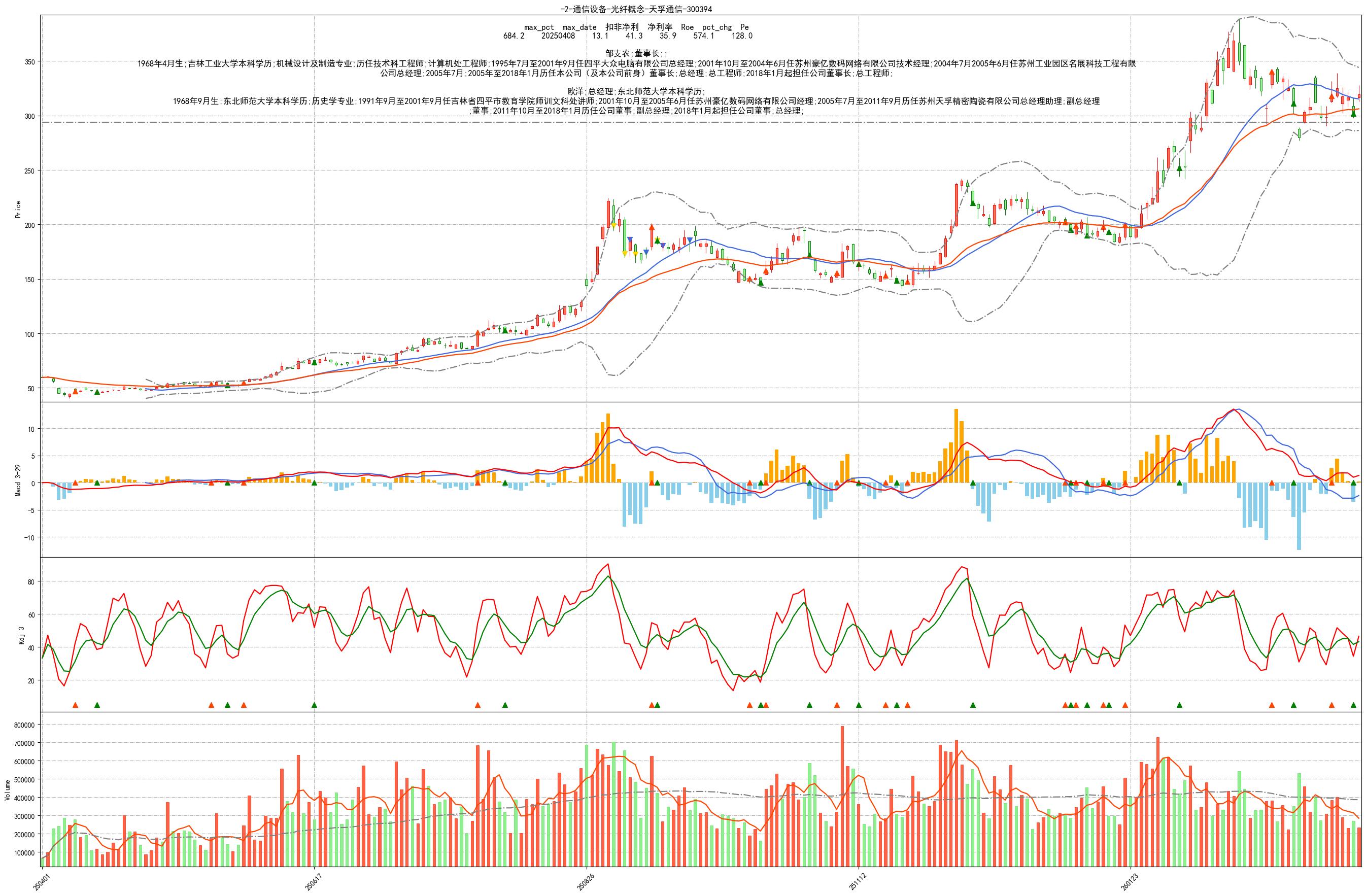Select the 250826 date label
1366x896 pixels.
(x=586, y=882)
